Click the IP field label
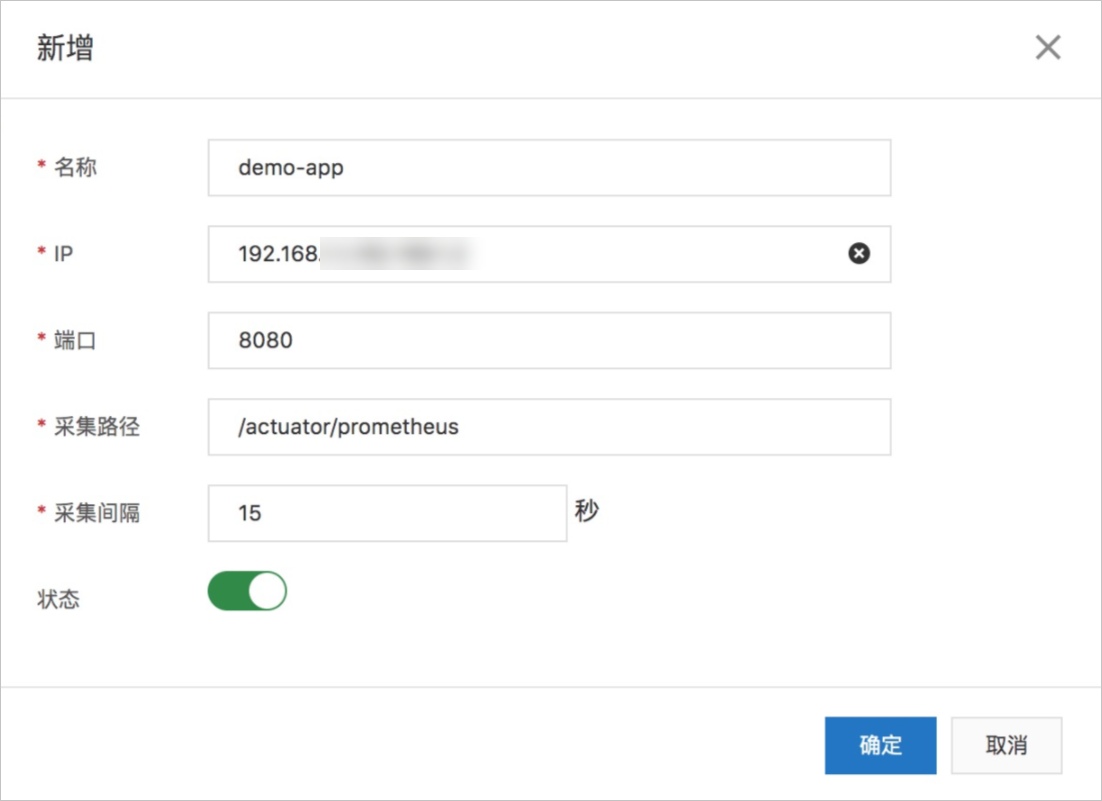Viewport: 1102px width, 801px height. click(63, 254)
